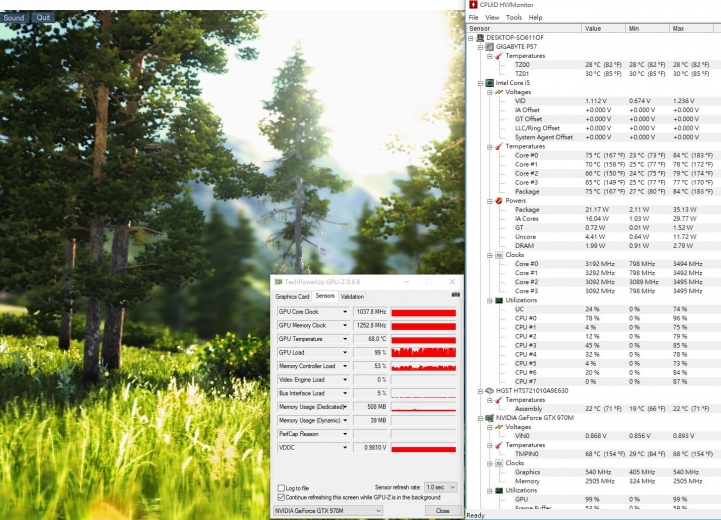Open the Video Engine Load sensor dropdown
The height and width of the screenshot is (520, 721).
coord(345,380)
